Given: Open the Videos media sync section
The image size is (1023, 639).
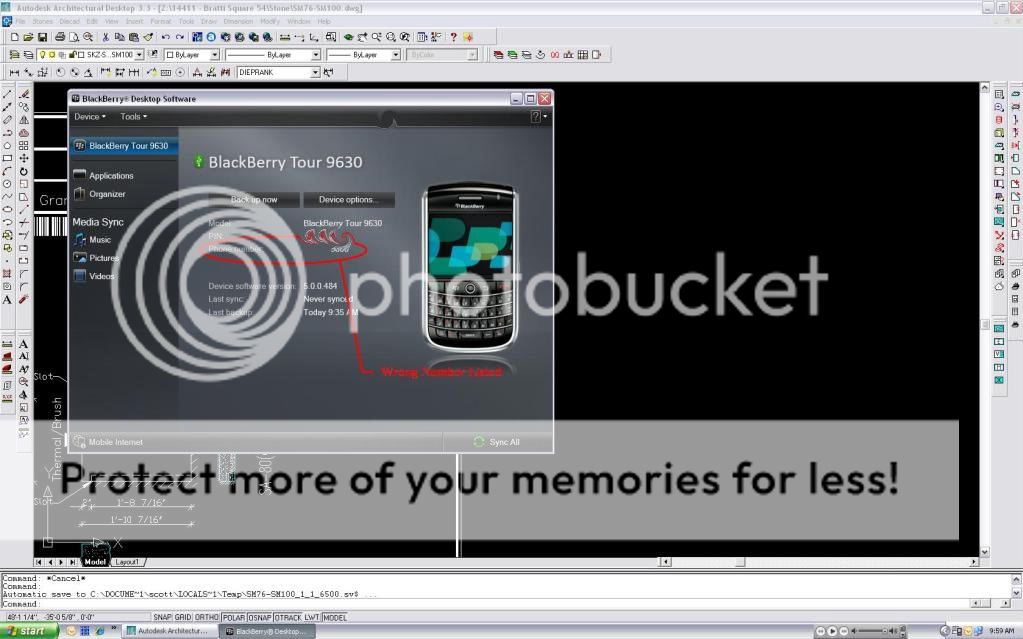Looking at the screenshot, I should pos(101,276).
